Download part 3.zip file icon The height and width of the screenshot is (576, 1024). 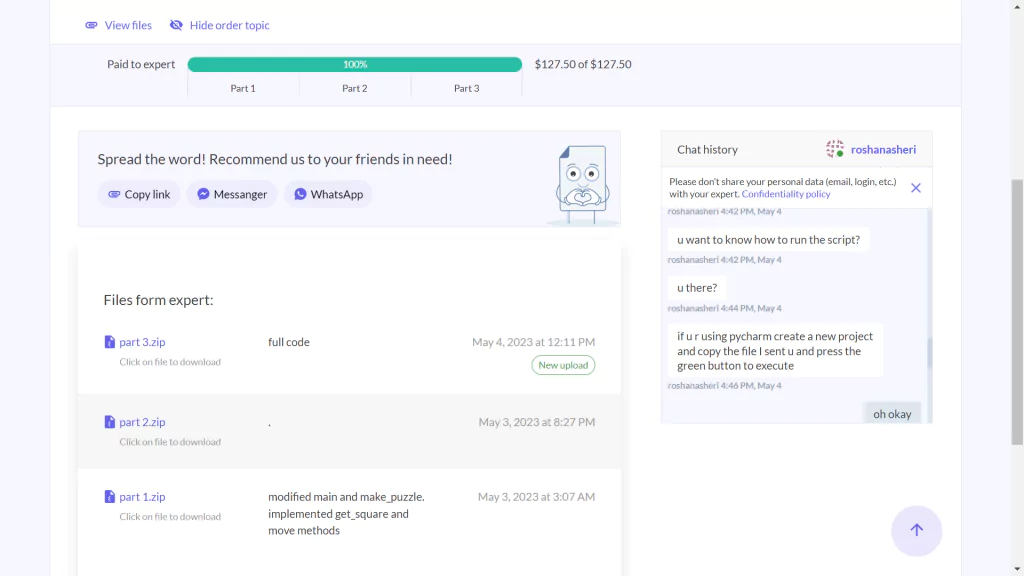coord(110,342)
